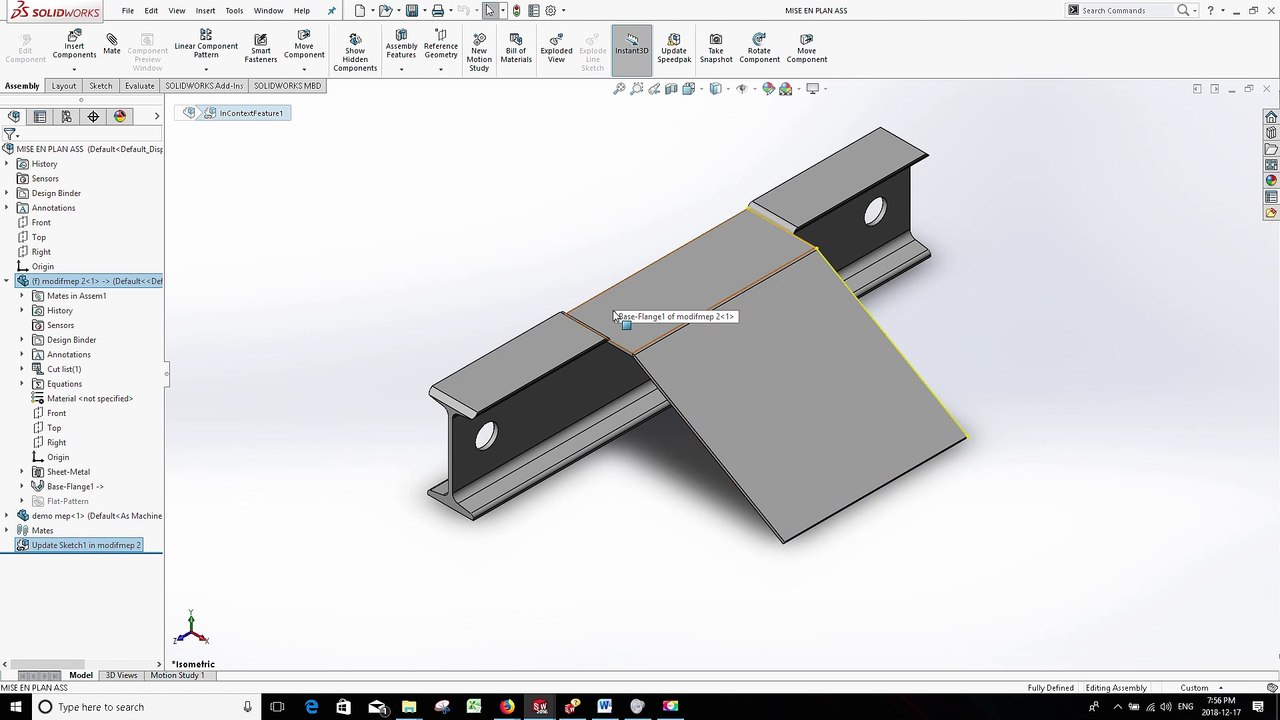Expand the Mates folder
This screenshot has height=720, width=1280.
(7, 531)
